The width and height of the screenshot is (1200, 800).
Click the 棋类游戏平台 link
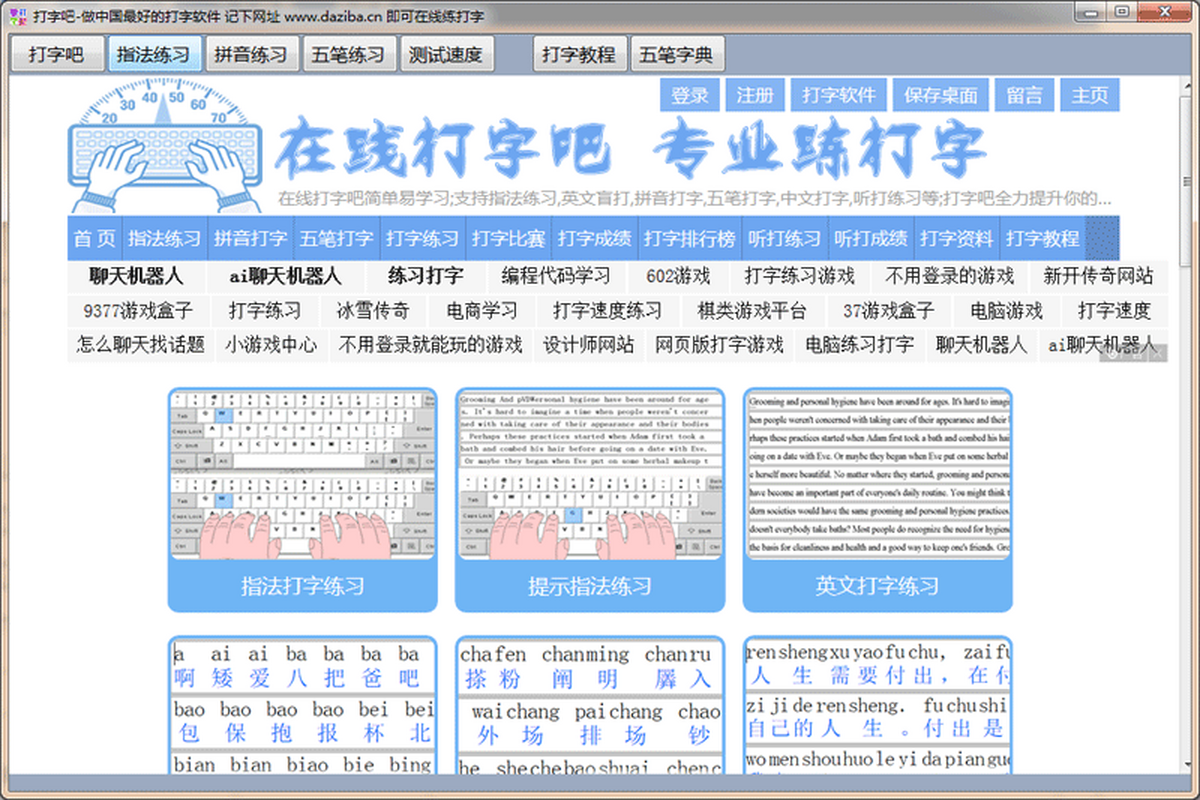click(x=752, y=311)
